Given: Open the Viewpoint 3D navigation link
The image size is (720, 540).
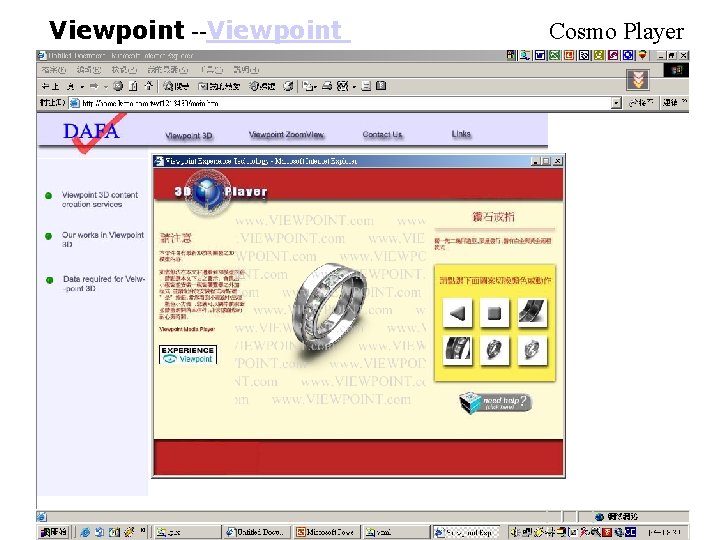Looking at the screenshot, I should (189, 135).
